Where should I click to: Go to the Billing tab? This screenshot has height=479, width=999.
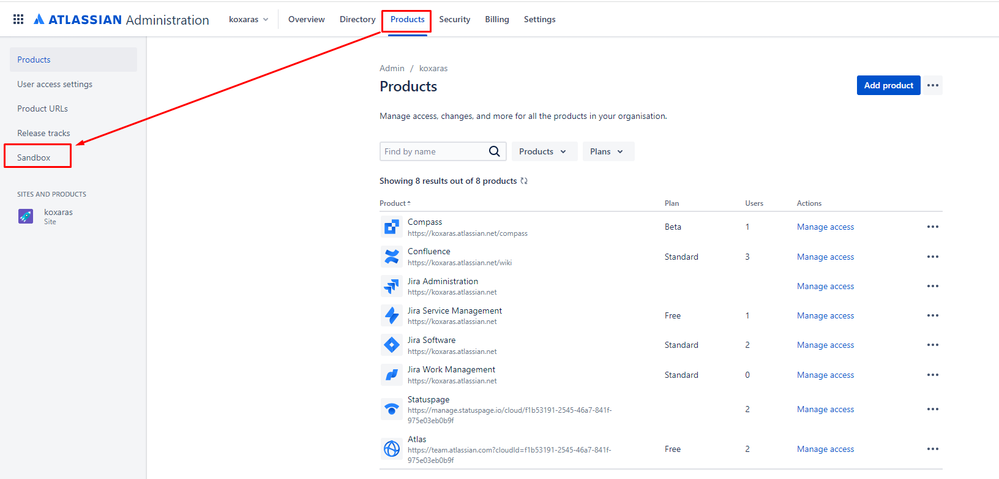click(x=497, y=20)
